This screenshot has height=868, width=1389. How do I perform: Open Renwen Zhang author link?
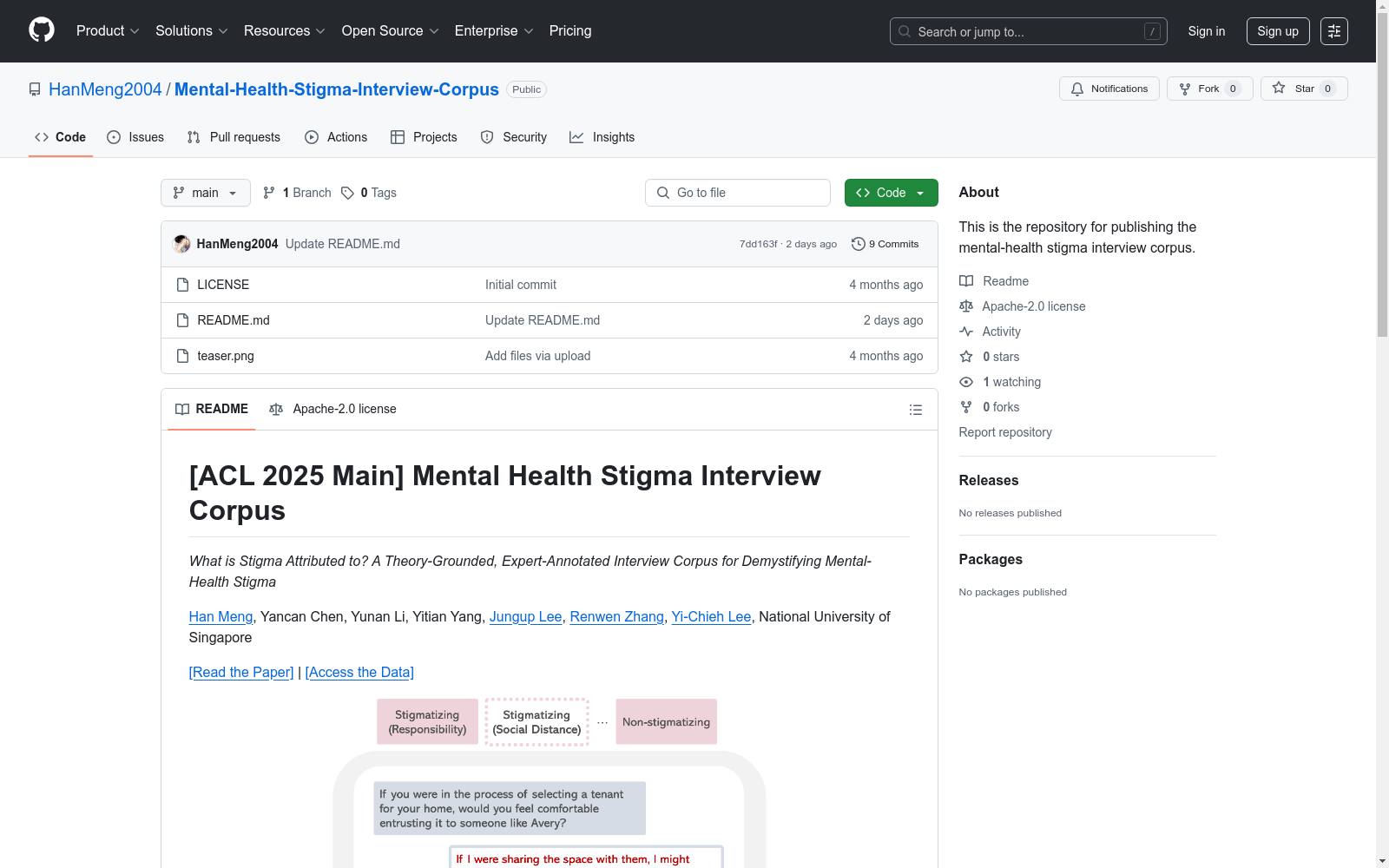(617, 616)
